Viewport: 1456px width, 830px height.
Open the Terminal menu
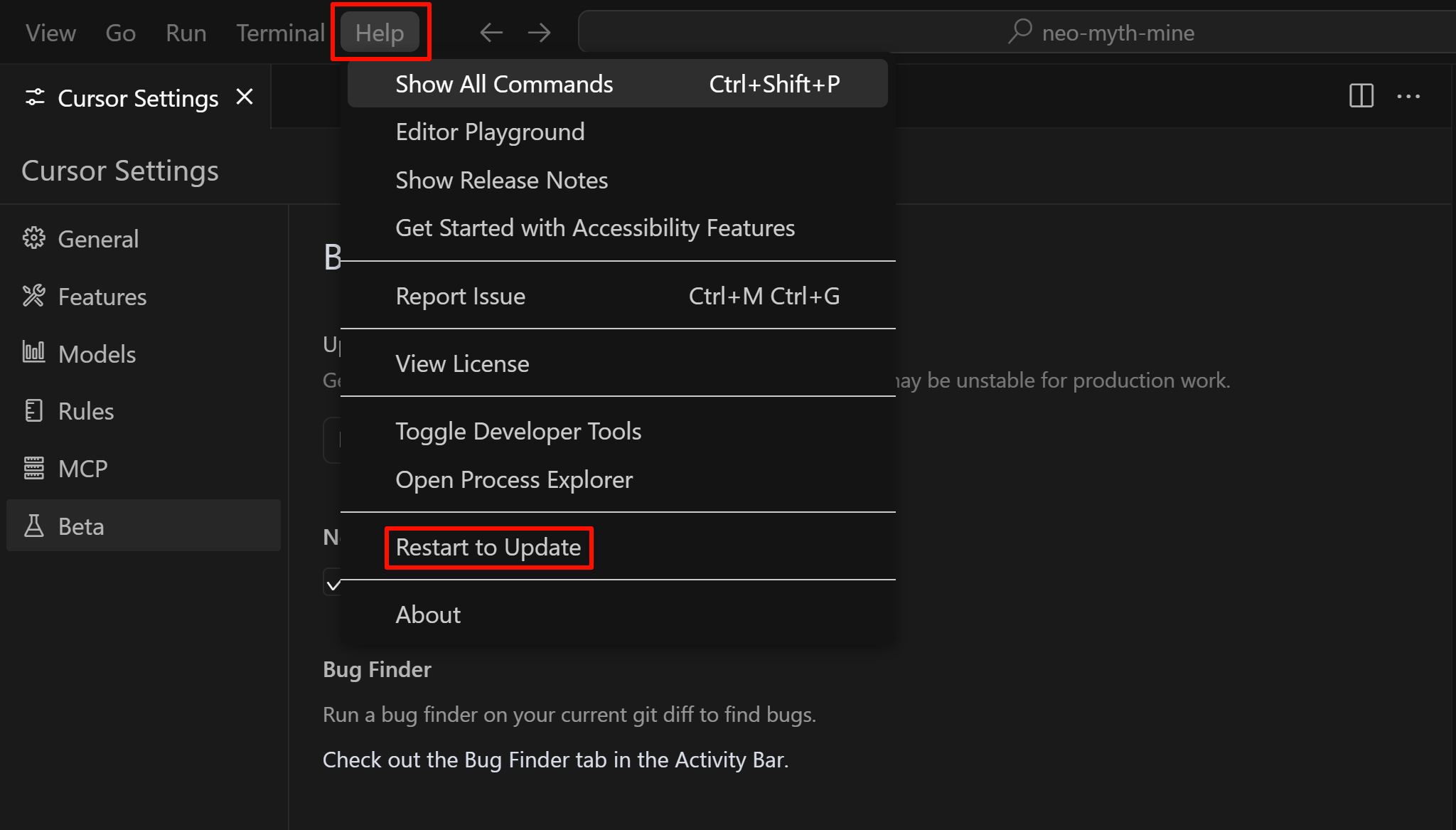(x=280, y=33)
